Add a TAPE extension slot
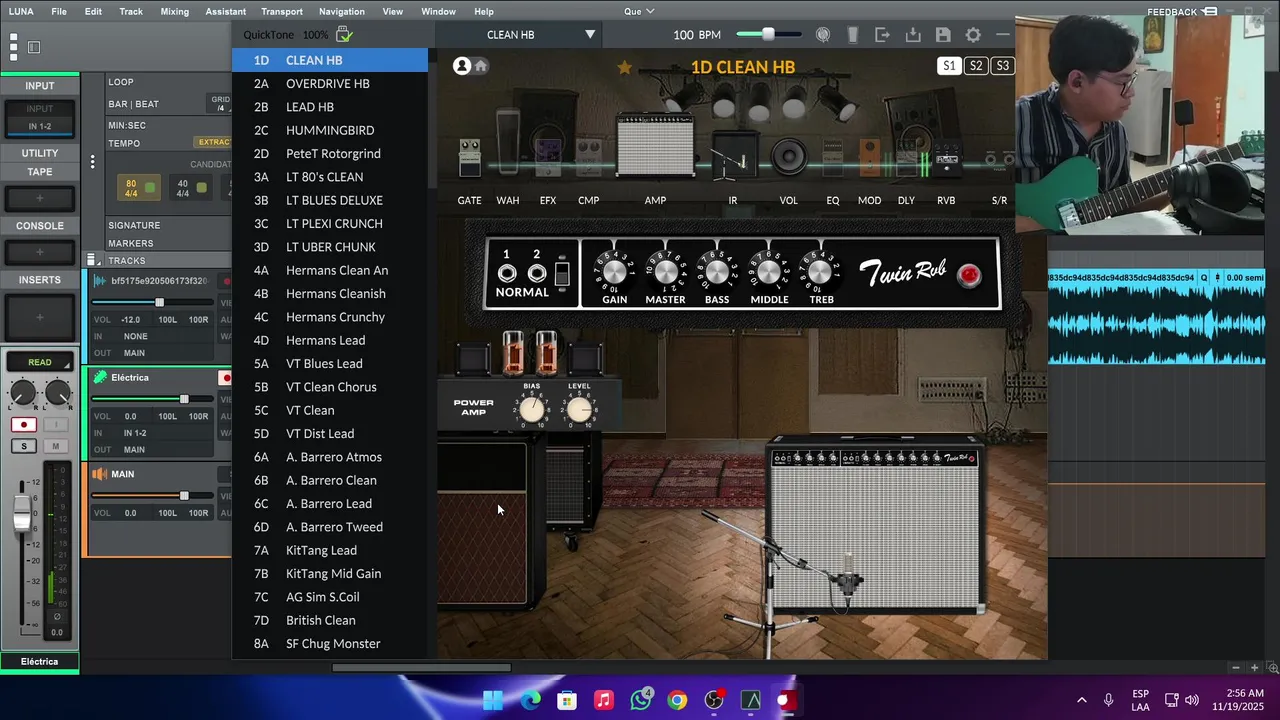 [x=40, y=198]
